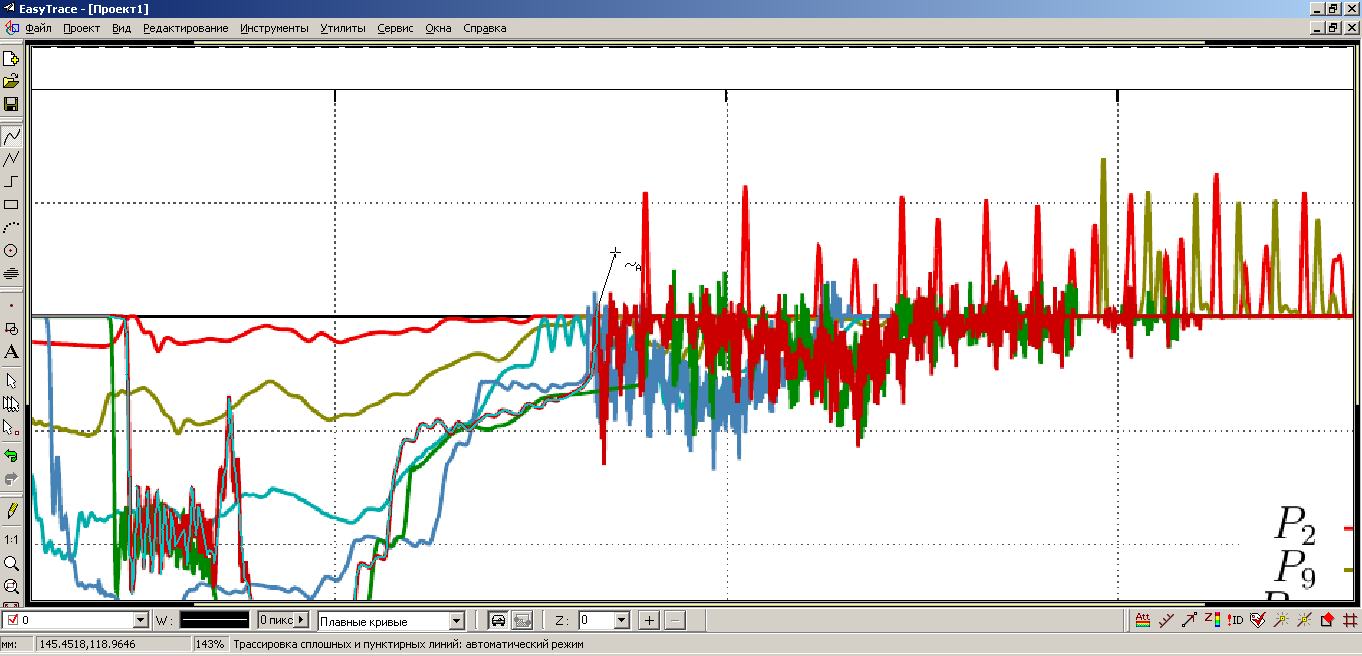Image resolution: width=1362 pixels, height=656 pixels.
Task: Select the parallel hatch lines tool
Action: pos(11,273)
